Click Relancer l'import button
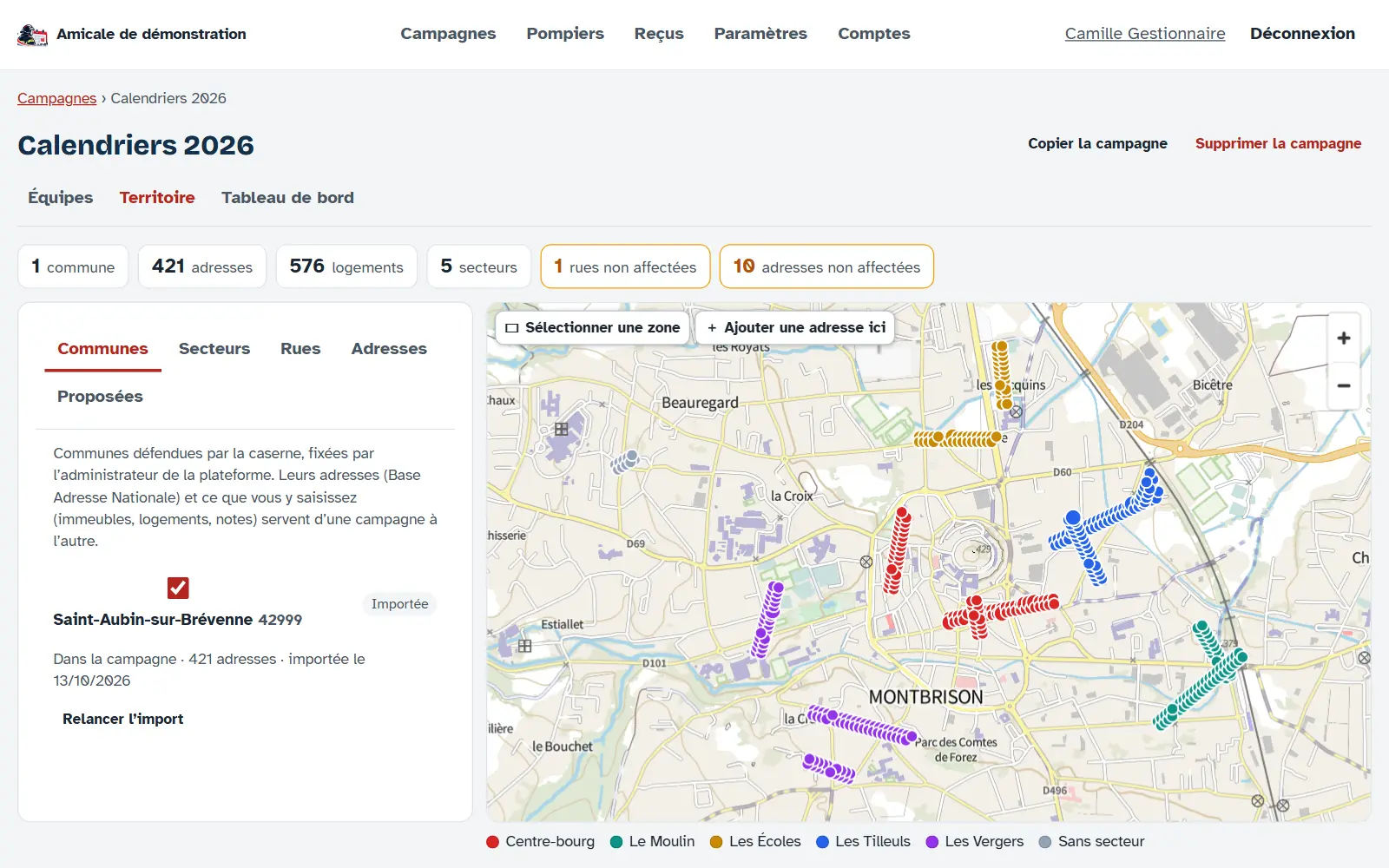1389x868 pixels. 123,719
